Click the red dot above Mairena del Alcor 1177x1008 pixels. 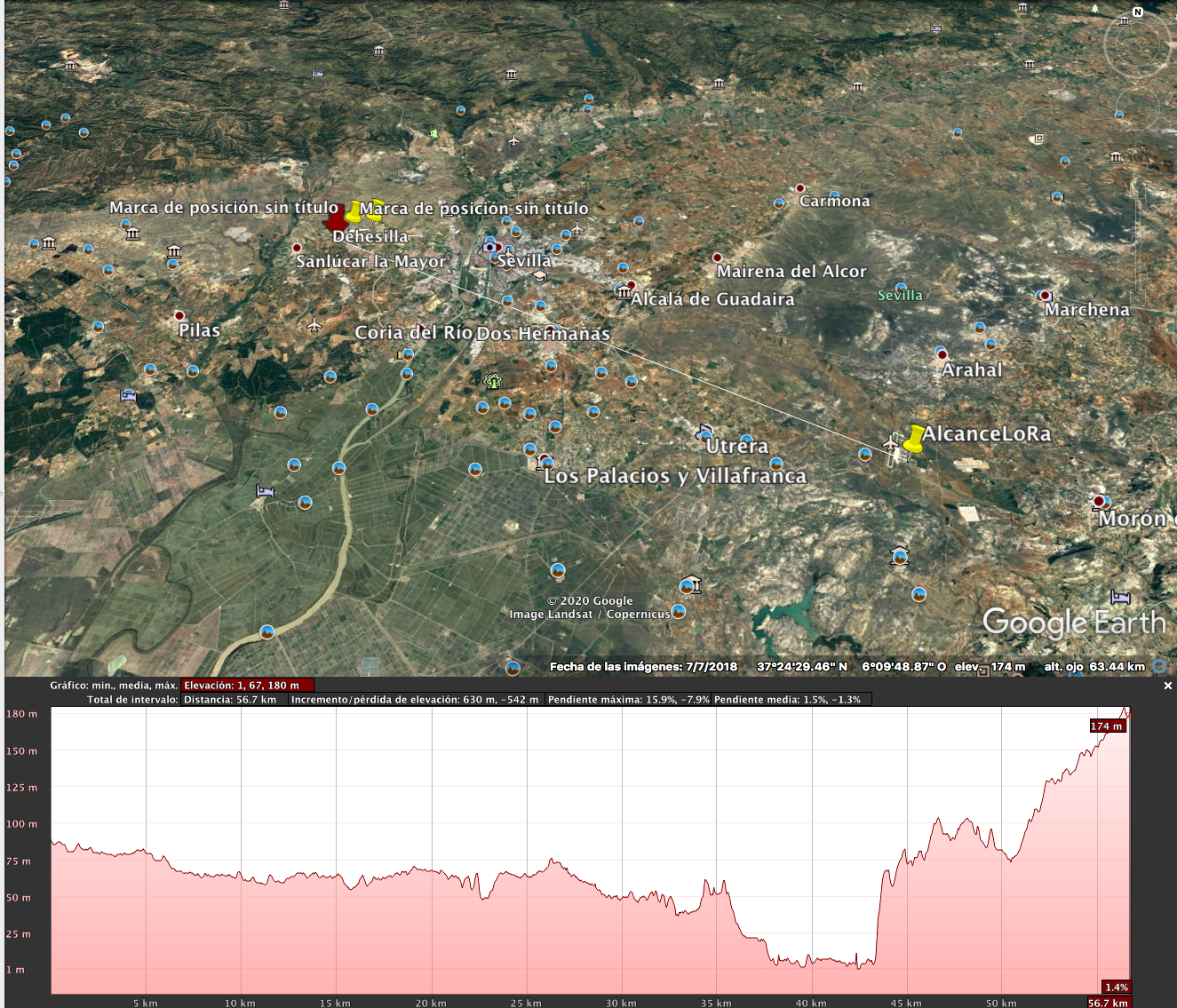point(717,258)
